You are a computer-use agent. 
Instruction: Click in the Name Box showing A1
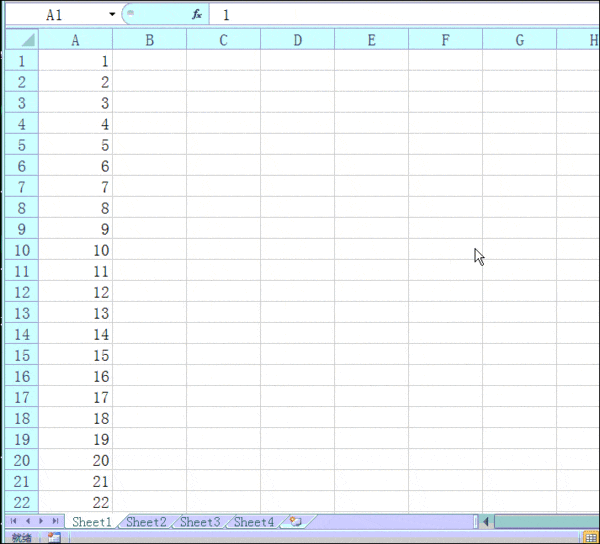57,15
